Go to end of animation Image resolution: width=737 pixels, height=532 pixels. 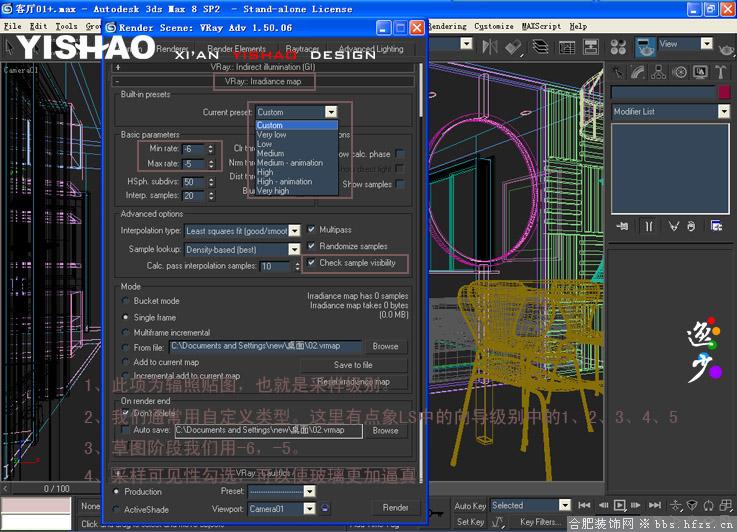655,505
